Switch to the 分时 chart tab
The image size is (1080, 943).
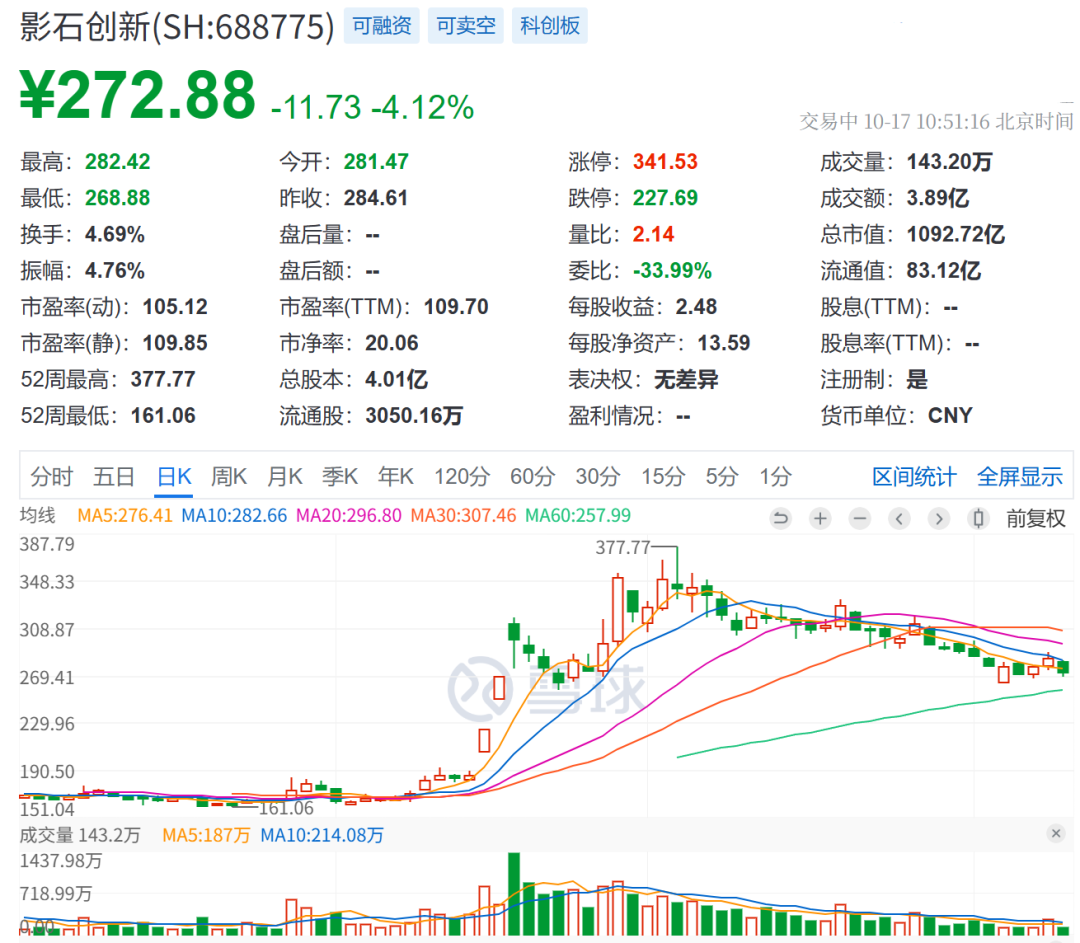click(51, 477)
